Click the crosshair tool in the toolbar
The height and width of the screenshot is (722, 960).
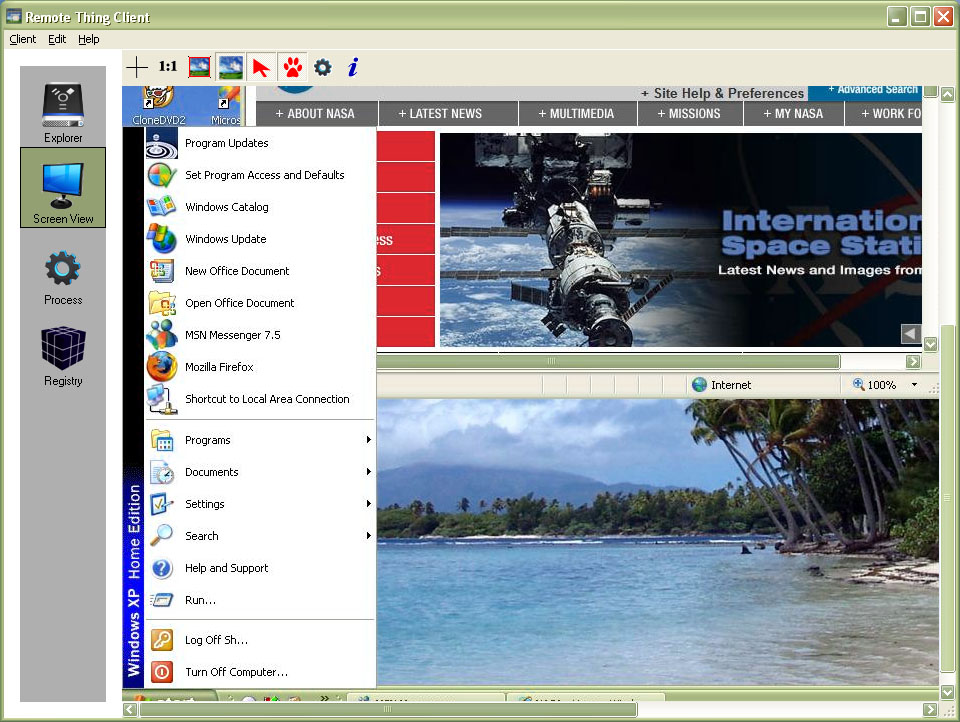(137, 67)
